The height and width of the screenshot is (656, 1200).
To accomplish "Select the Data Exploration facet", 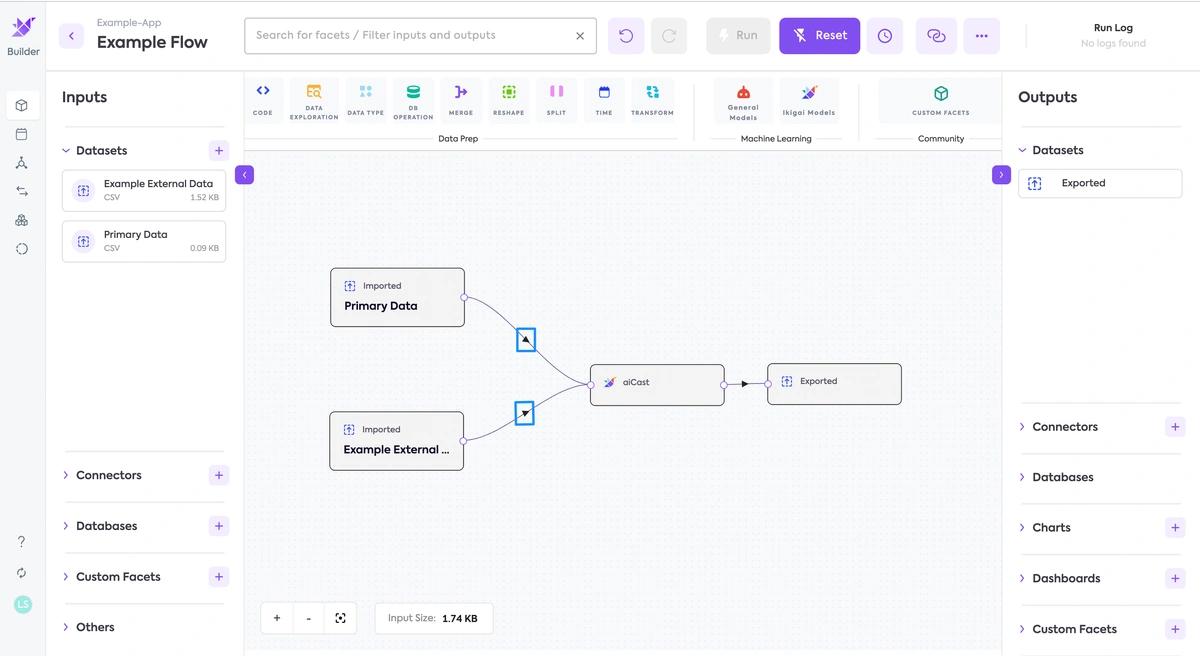I will click(314, 101).
